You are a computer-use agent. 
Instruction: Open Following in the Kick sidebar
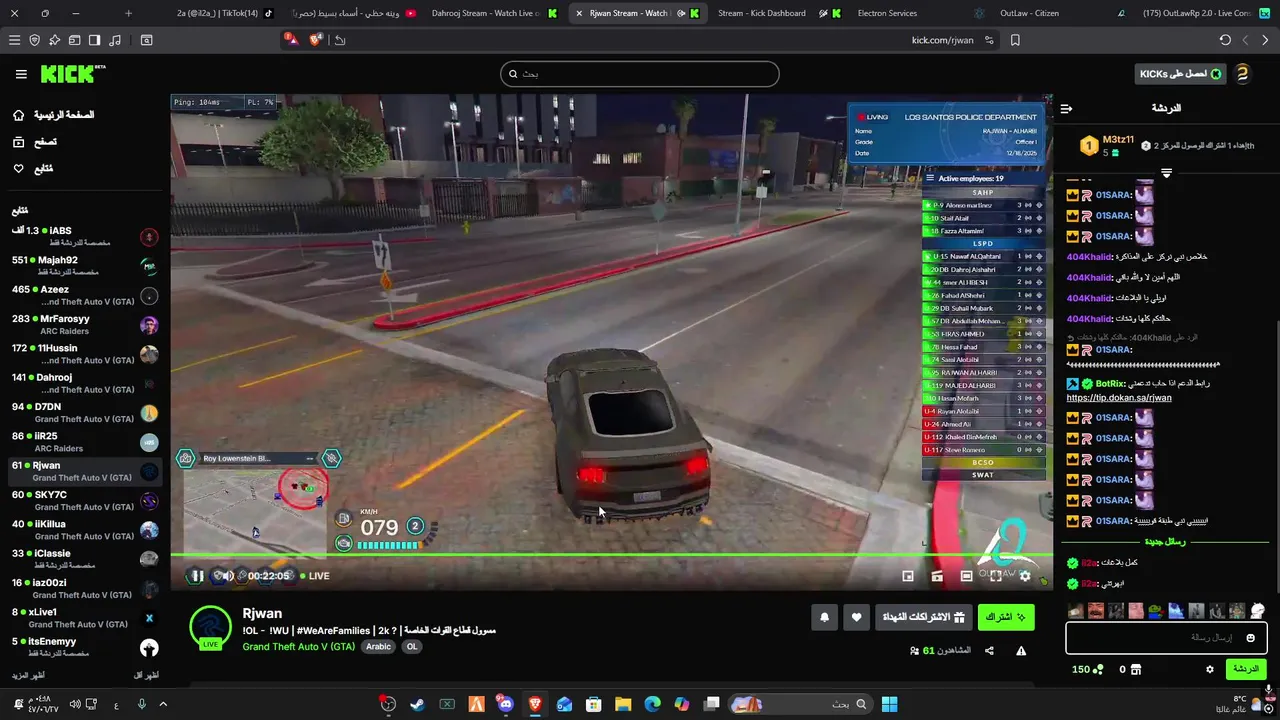point(33,169)
